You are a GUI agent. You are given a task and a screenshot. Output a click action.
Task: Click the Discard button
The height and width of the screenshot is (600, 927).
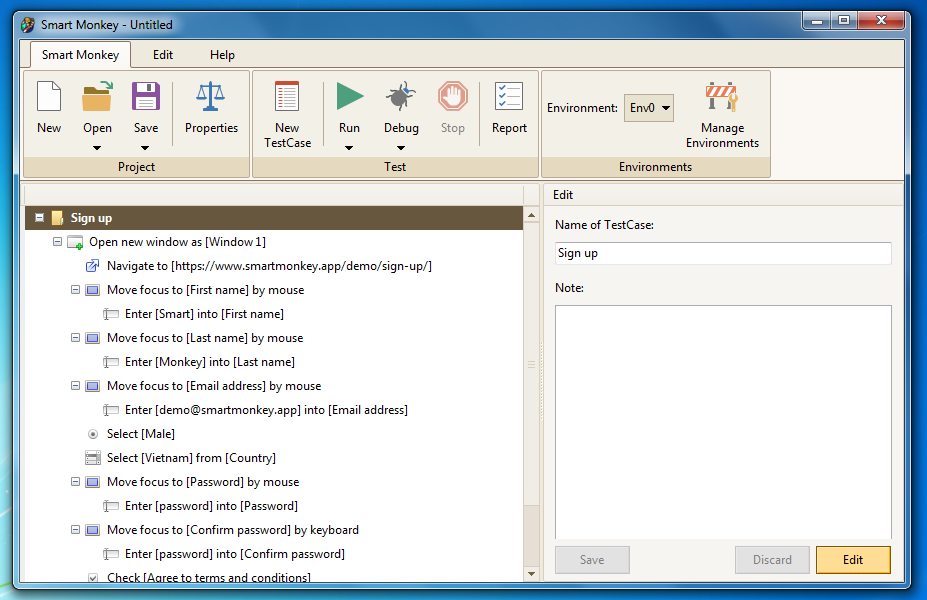pyautogui.click(x=772, y=560)
